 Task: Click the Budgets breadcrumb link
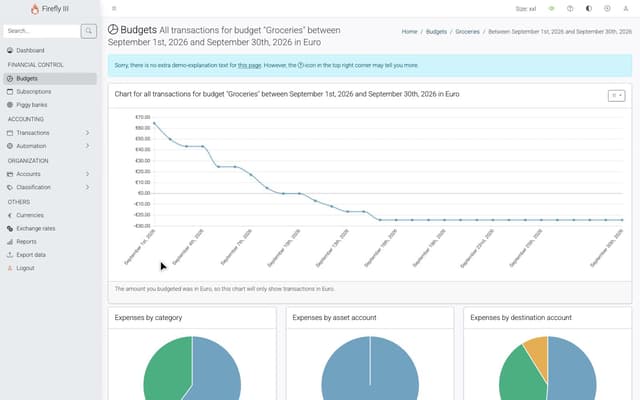(x=436, y=31)
